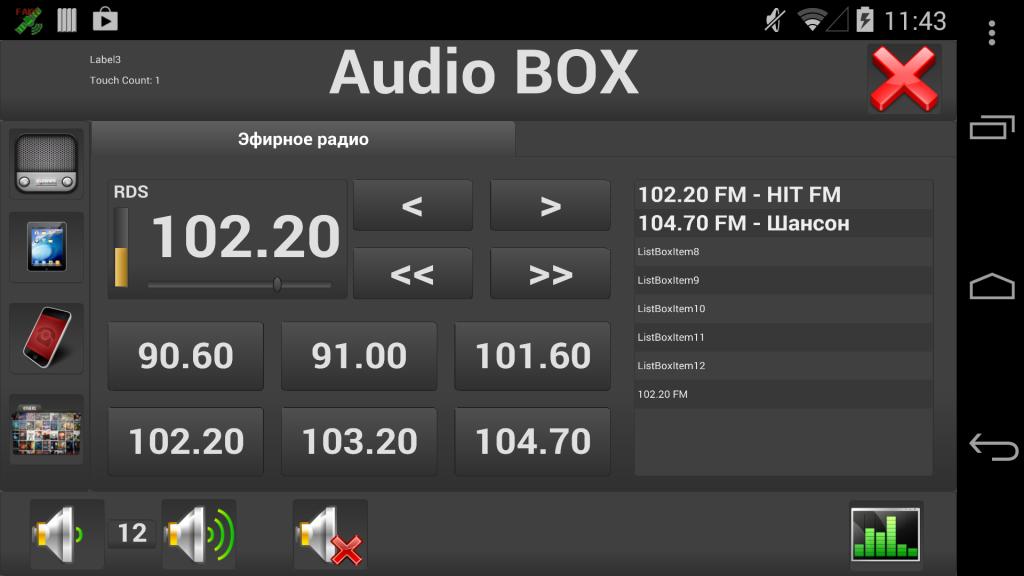The image size is (1024, 576).
Task: Open the equalizer icon
Action: tap(885, 534)
